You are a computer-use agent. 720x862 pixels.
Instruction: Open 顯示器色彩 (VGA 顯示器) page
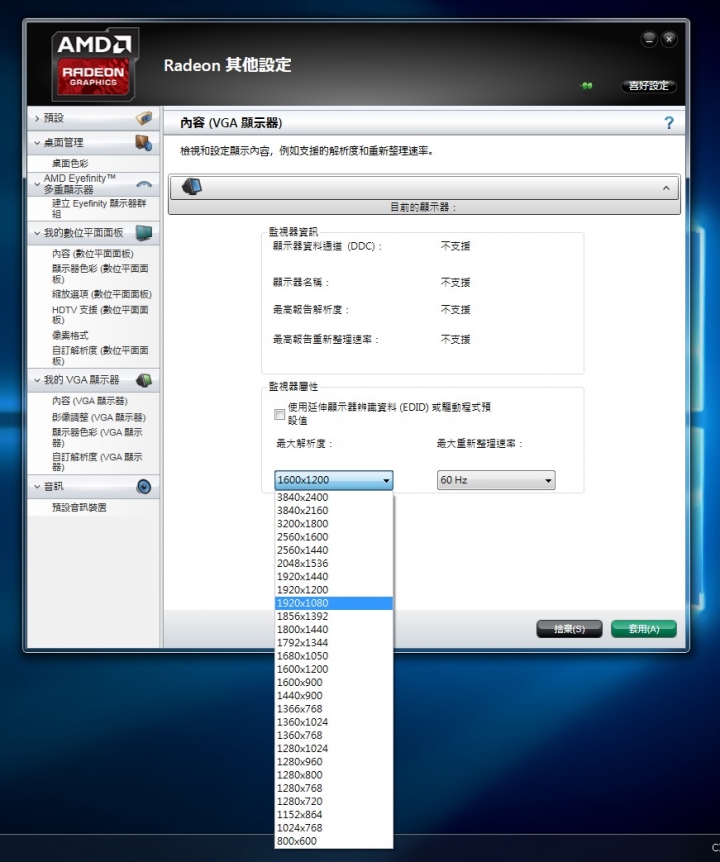pyautogui.click(x=97, y=438)
